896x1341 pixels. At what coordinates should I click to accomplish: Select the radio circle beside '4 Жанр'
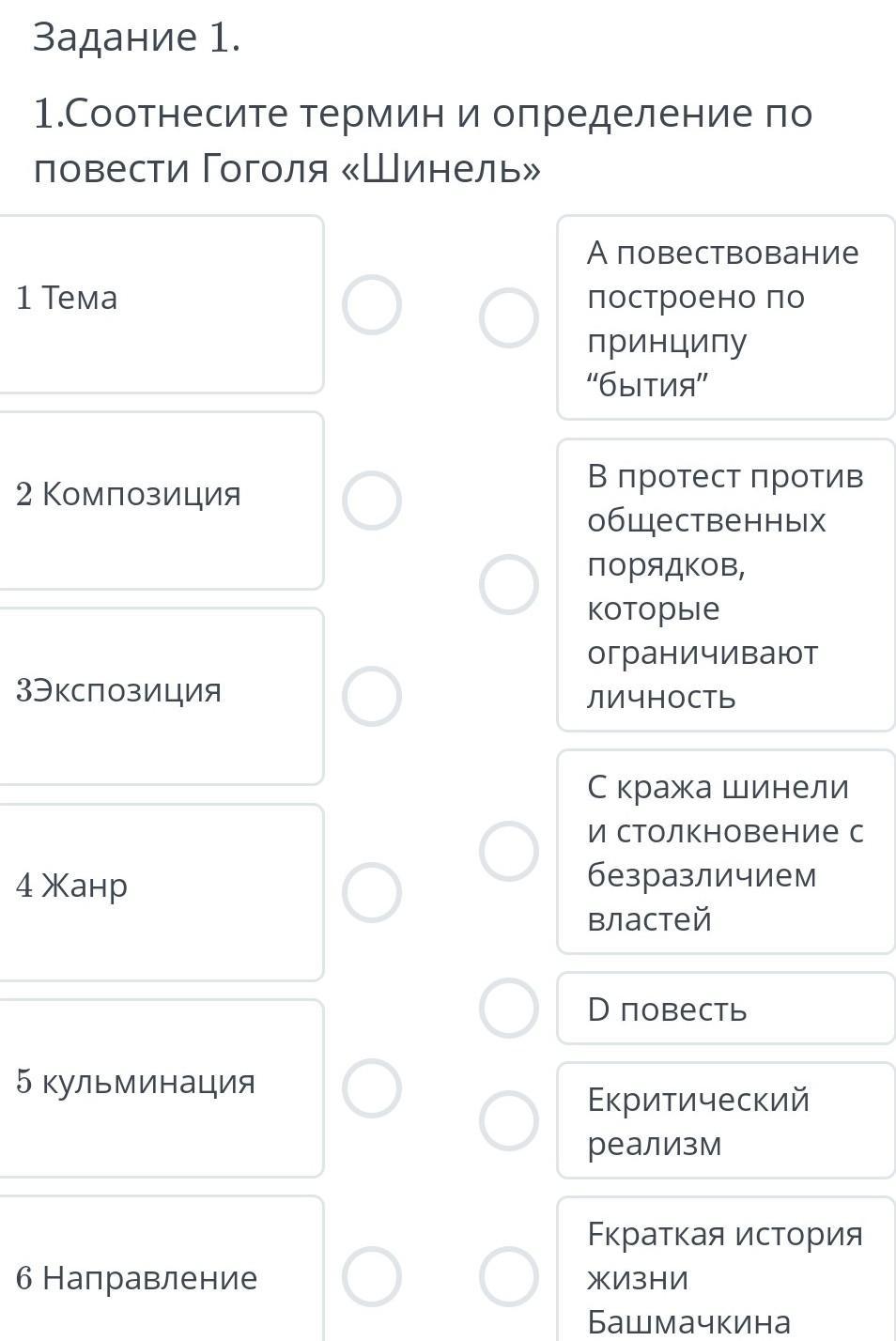click(x=372, y=892)
